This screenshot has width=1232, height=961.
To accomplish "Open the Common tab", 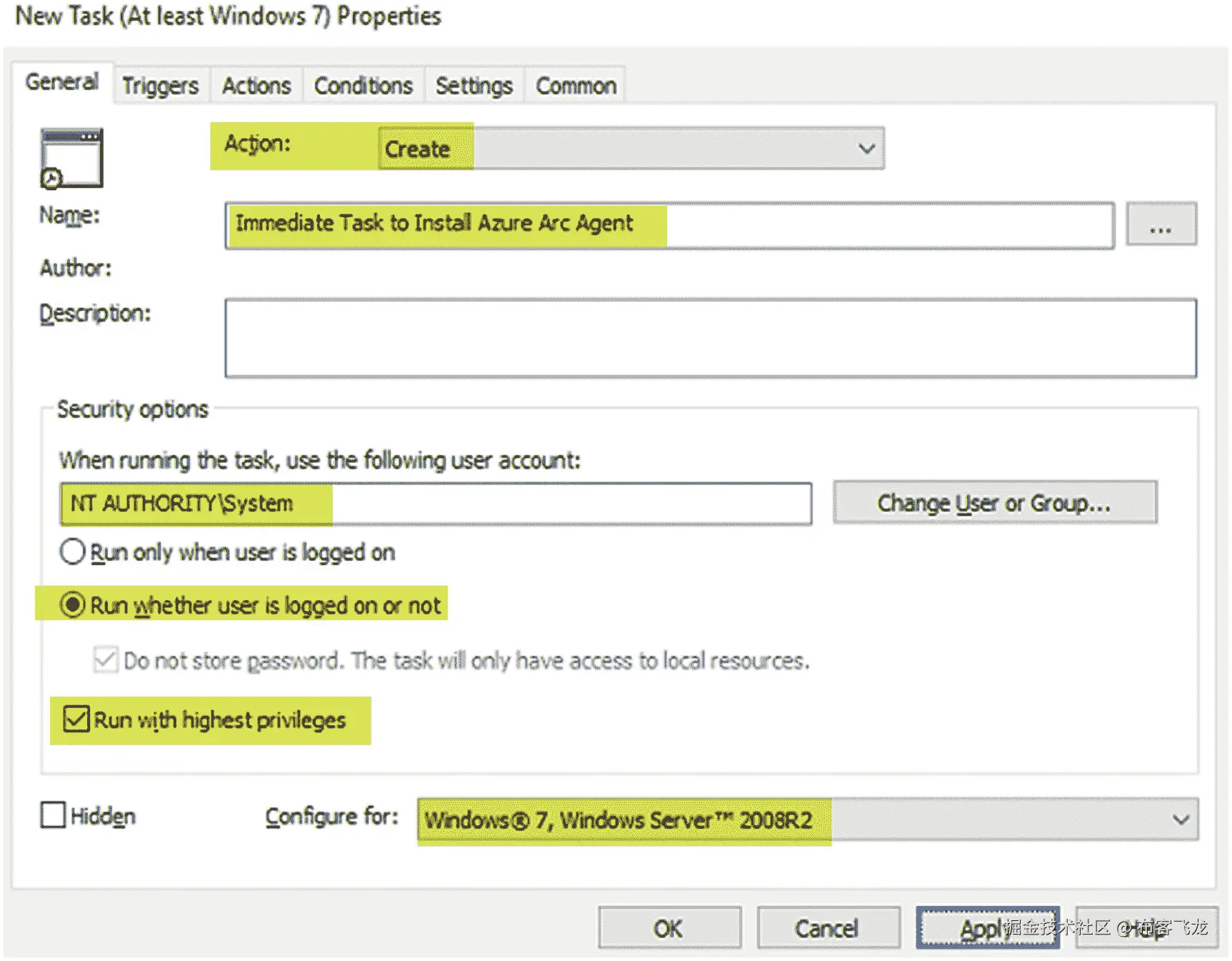I will tap(576, 86).
